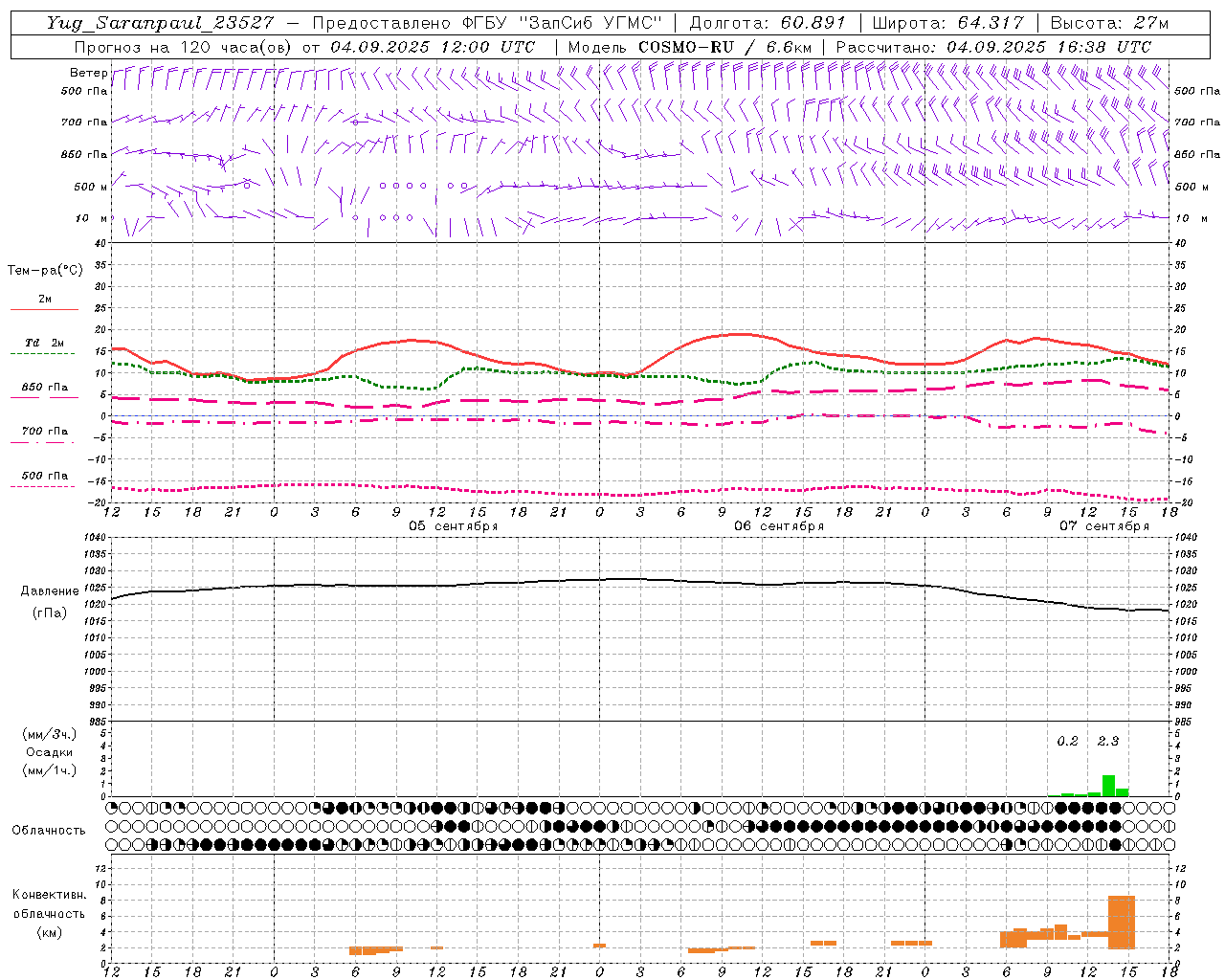
Task: Click the left 700 гПа wind level label
Action: pyautogui.click(x=84, y=122)
